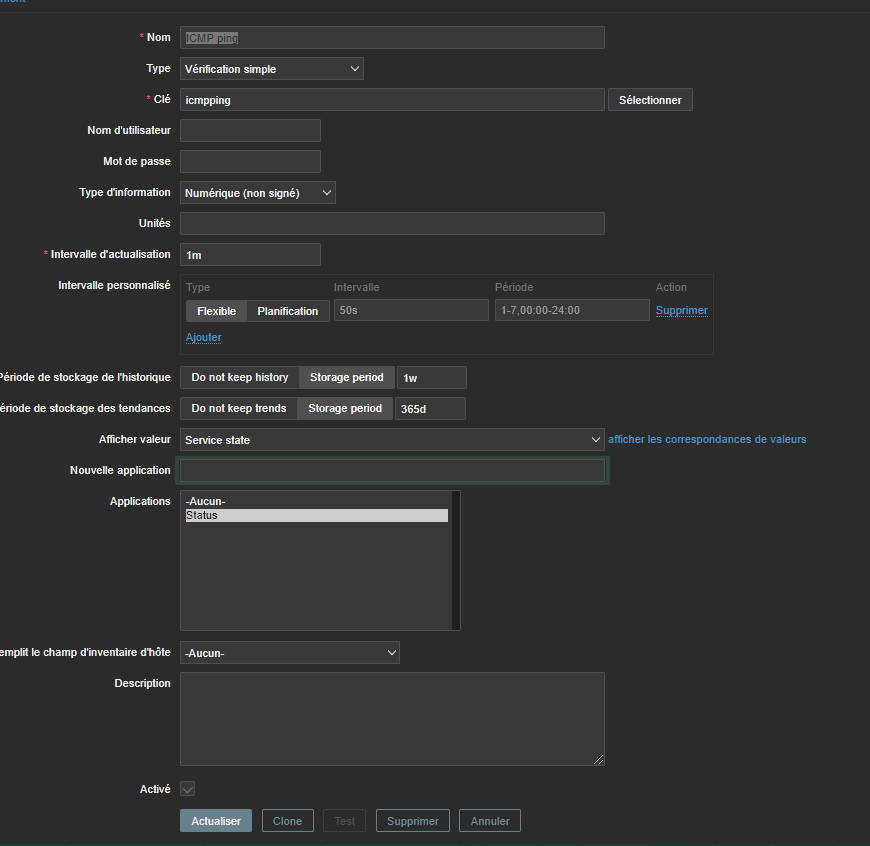This screenshot has width=870, height=846.
Task: Choose Do not keep trends option
Action: (x=238, y=408)
